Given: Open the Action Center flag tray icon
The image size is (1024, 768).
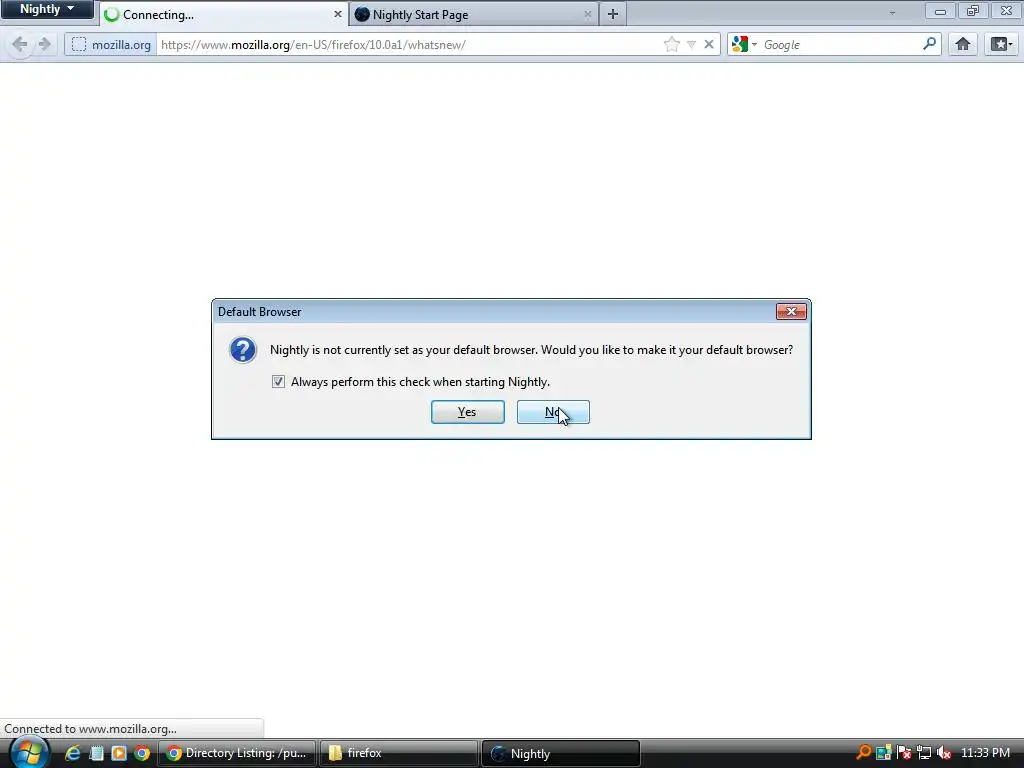Looking at the screenshot, I should click(904, 753).
